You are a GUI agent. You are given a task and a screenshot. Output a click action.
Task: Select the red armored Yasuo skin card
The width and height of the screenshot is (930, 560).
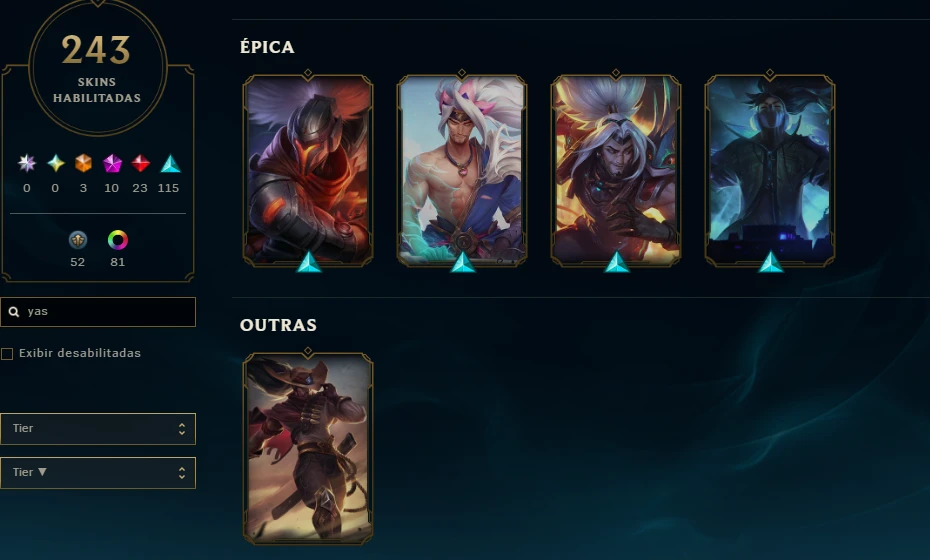click(x=308, y=170)
